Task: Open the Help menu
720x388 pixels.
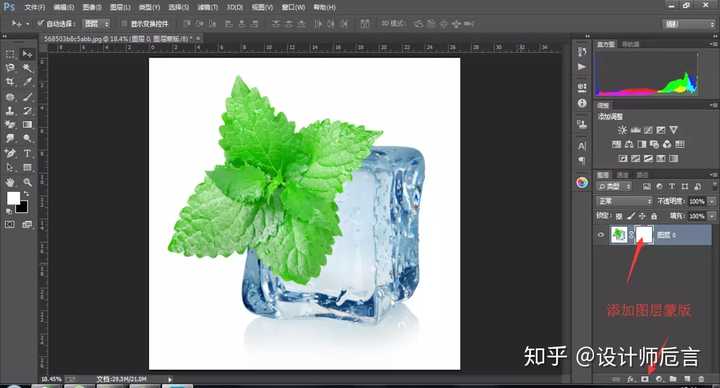Action: pyautogui.click(x=324, y=7)
